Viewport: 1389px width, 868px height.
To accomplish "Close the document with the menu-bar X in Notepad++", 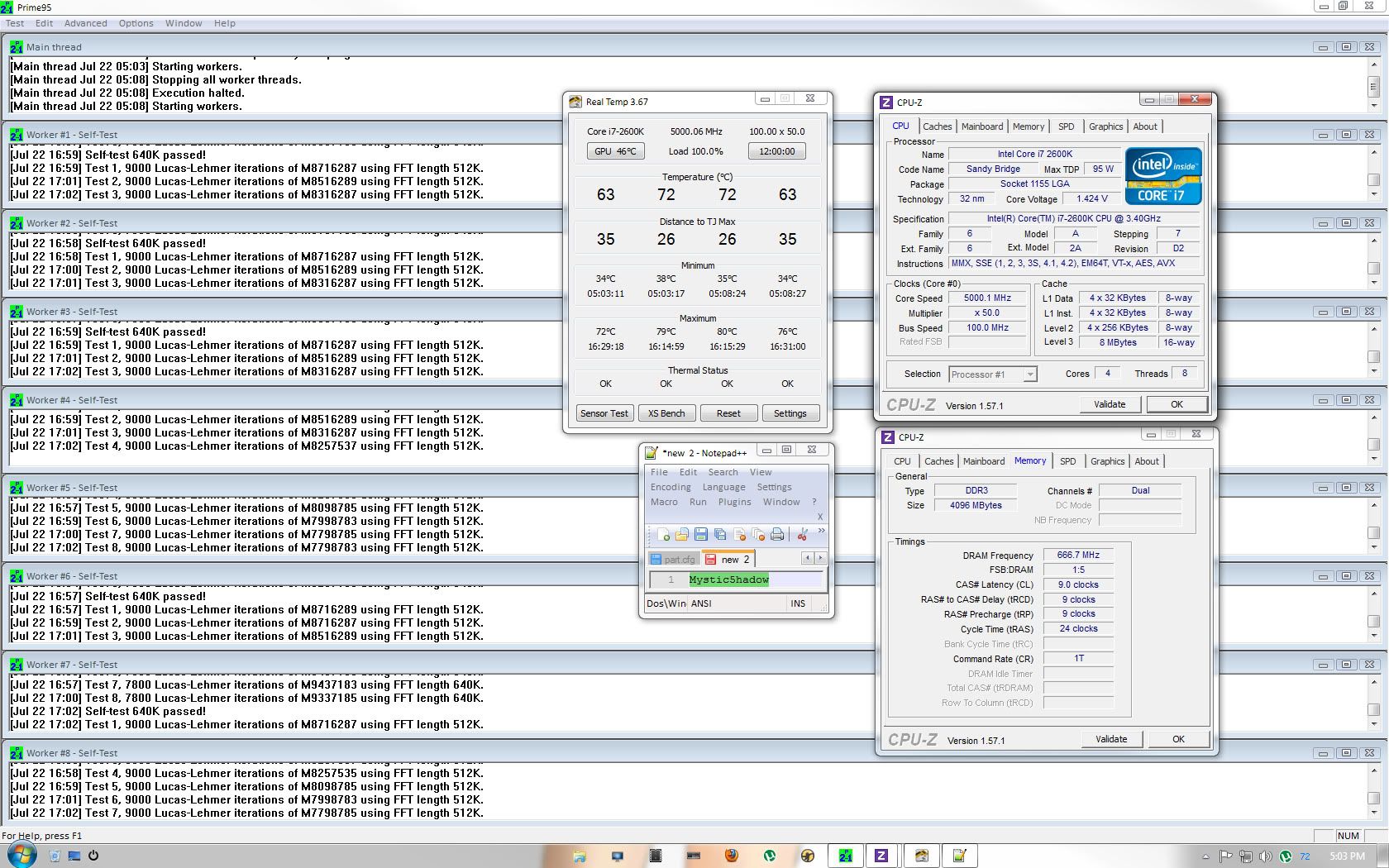I will tap(820, 517).
